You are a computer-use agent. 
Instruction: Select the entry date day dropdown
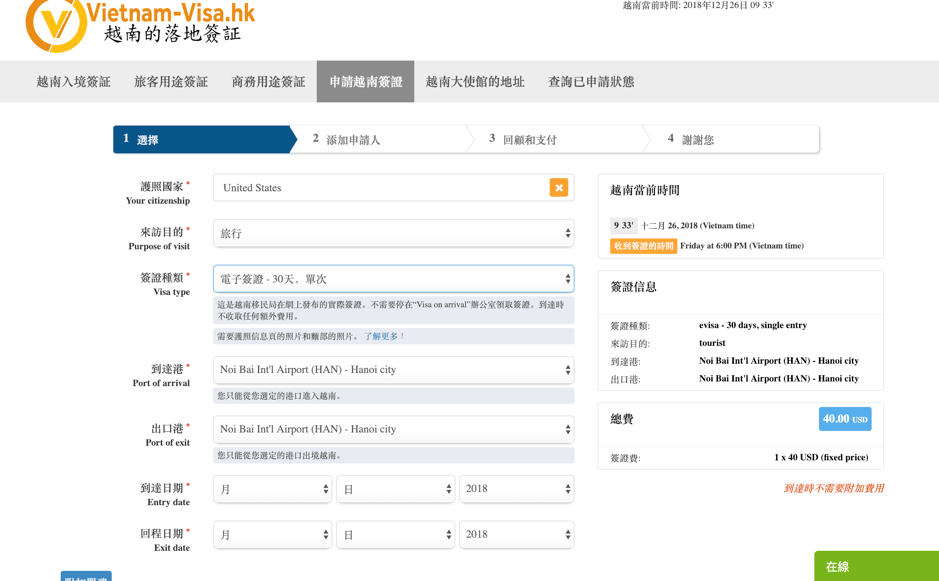pos(395,489)
